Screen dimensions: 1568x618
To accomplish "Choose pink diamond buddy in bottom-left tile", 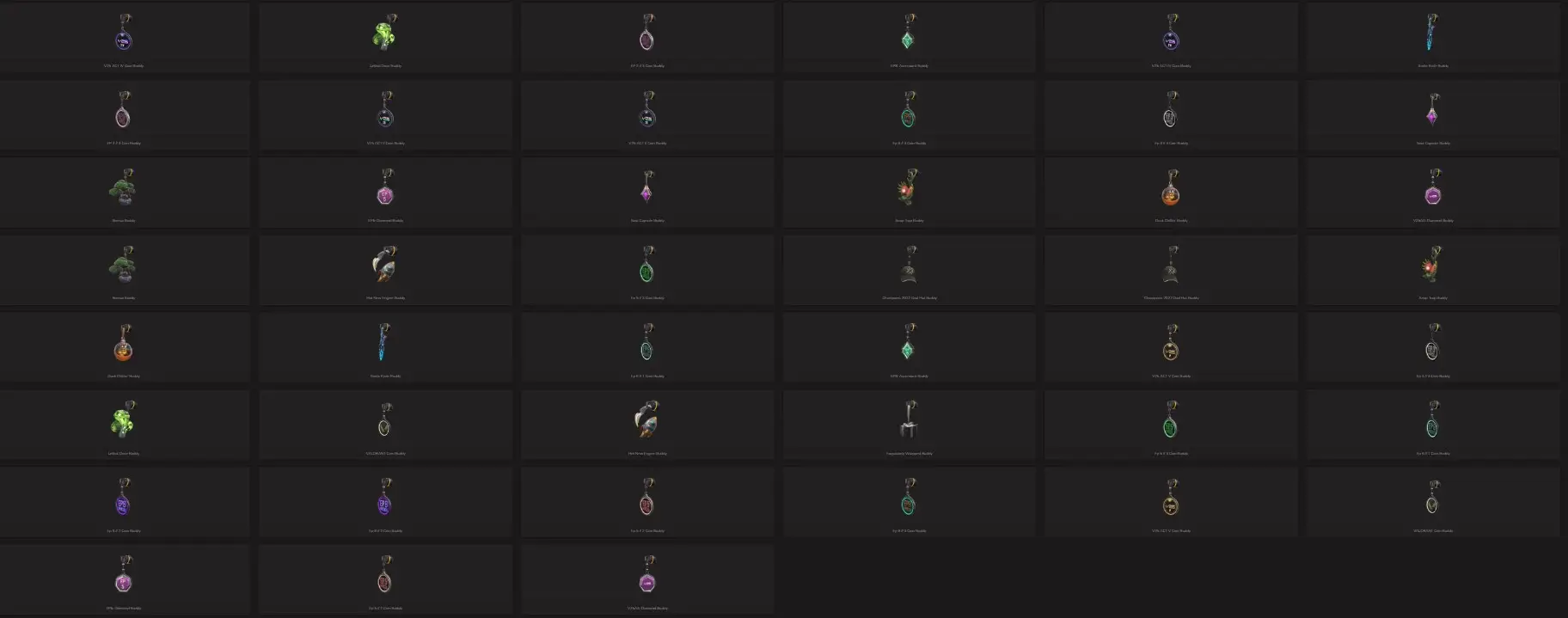I will [124, 578].
